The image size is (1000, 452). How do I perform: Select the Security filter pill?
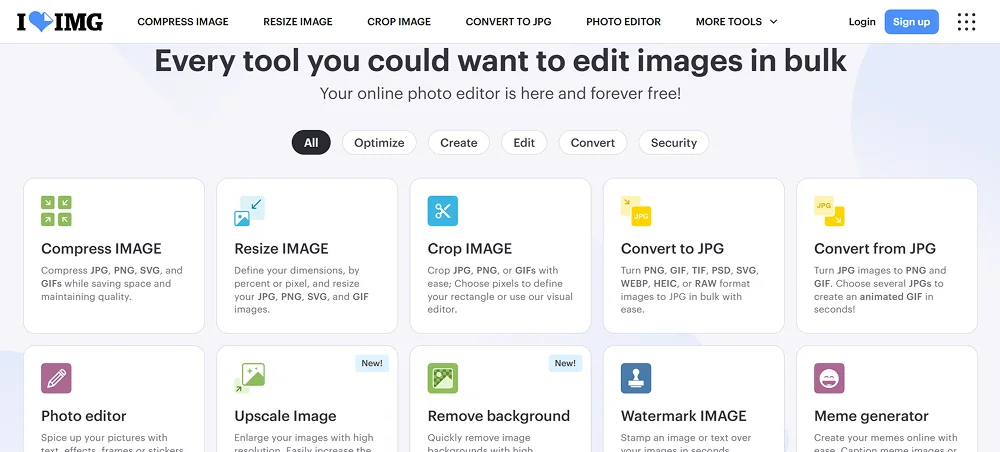tap(673, 143)
